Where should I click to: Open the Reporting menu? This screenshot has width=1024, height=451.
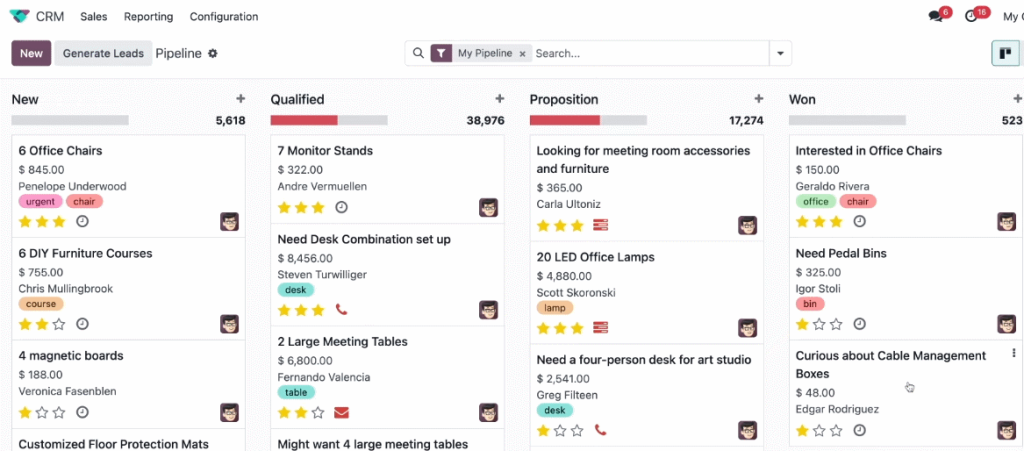(148, 17)
